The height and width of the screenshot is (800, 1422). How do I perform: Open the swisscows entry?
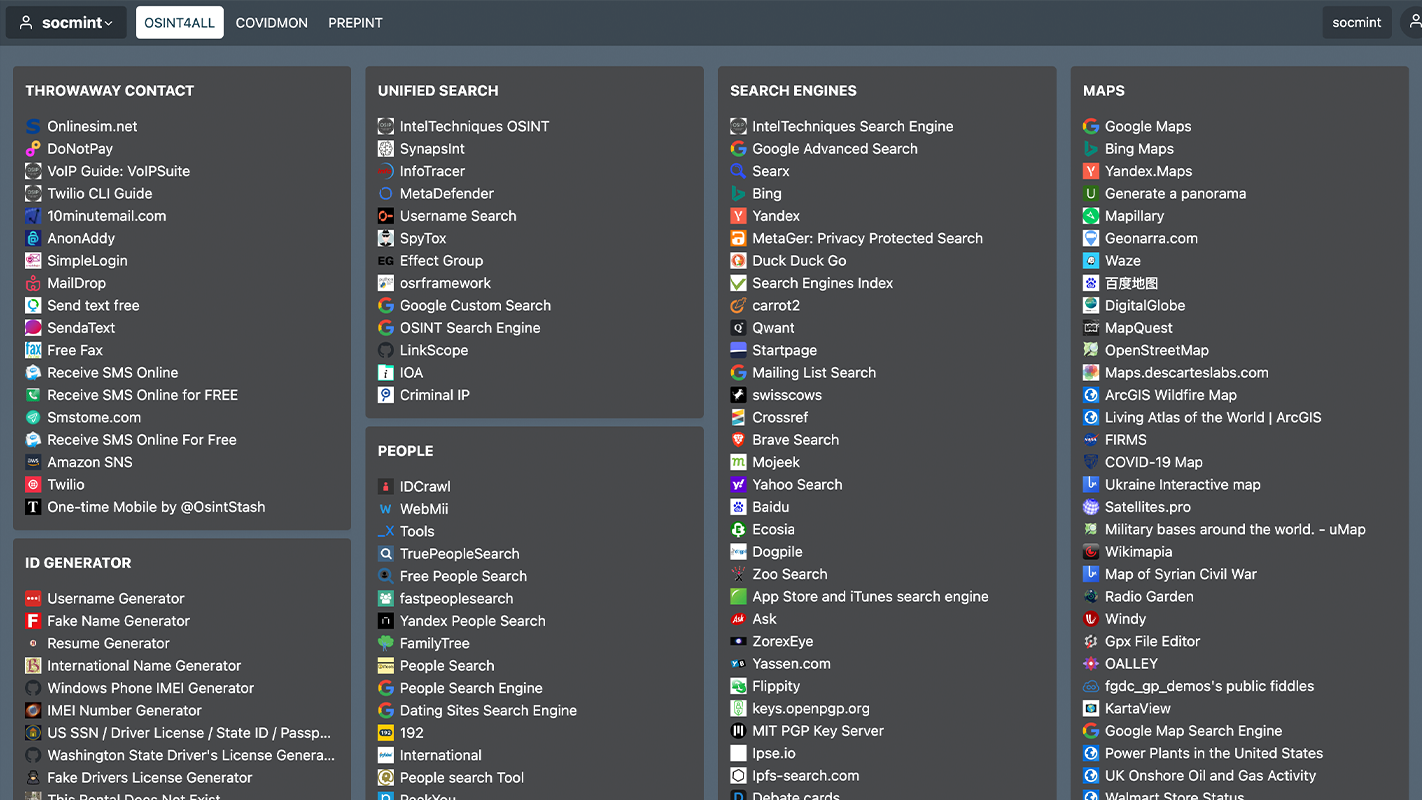coord(787,395)
